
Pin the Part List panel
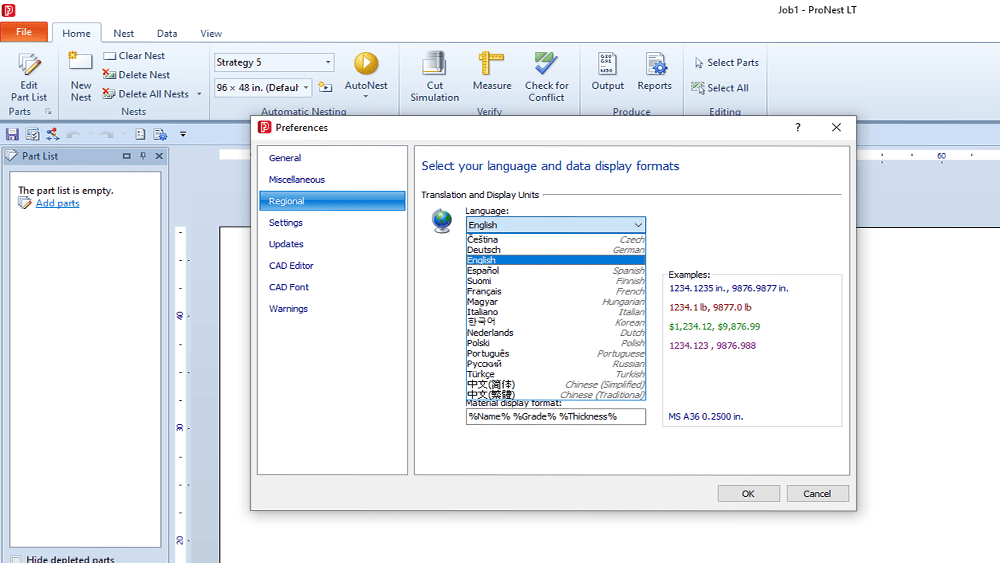(x=143, y=156)
